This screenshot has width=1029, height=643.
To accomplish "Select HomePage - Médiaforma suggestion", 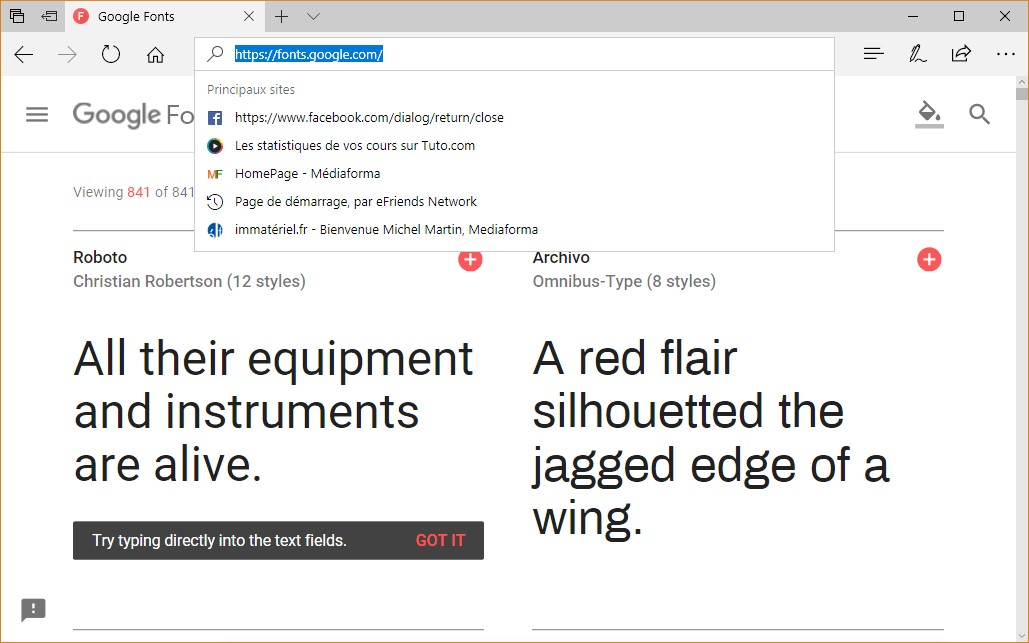I will coord(307,173).
